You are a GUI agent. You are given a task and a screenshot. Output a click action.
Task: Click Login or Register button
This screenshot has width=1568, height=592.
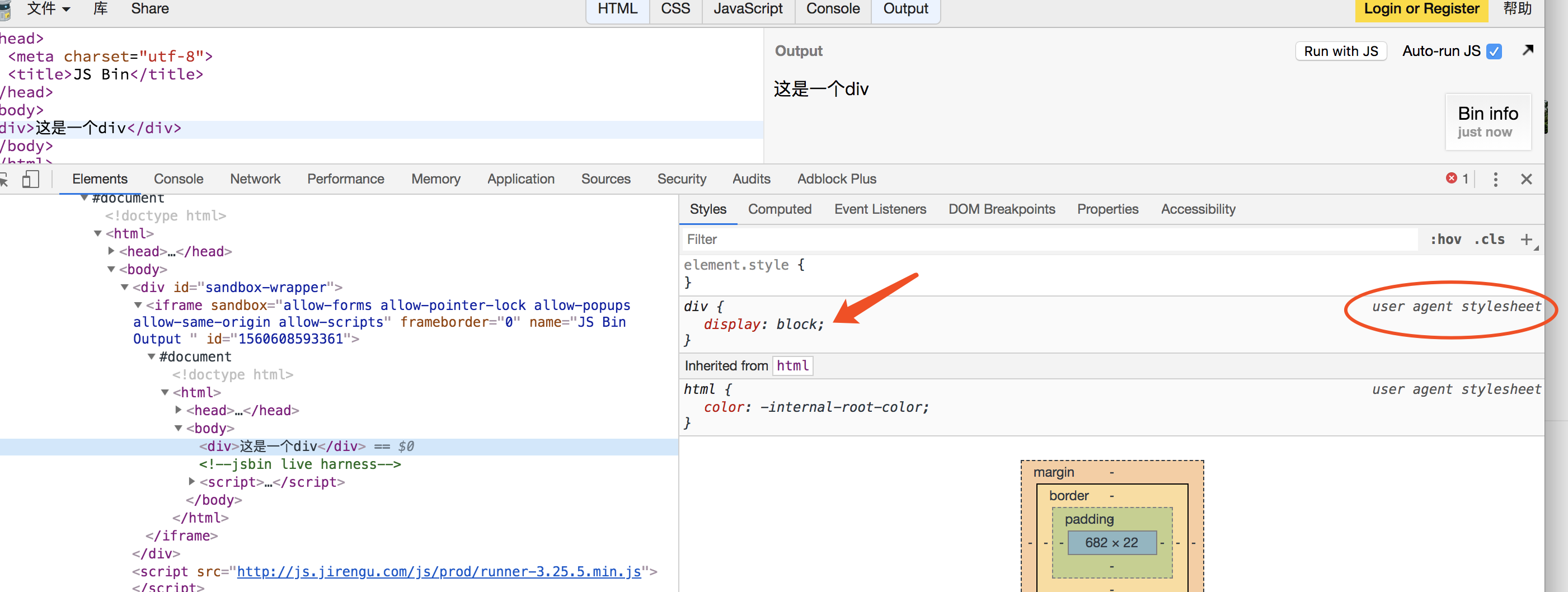(1421, 9)
